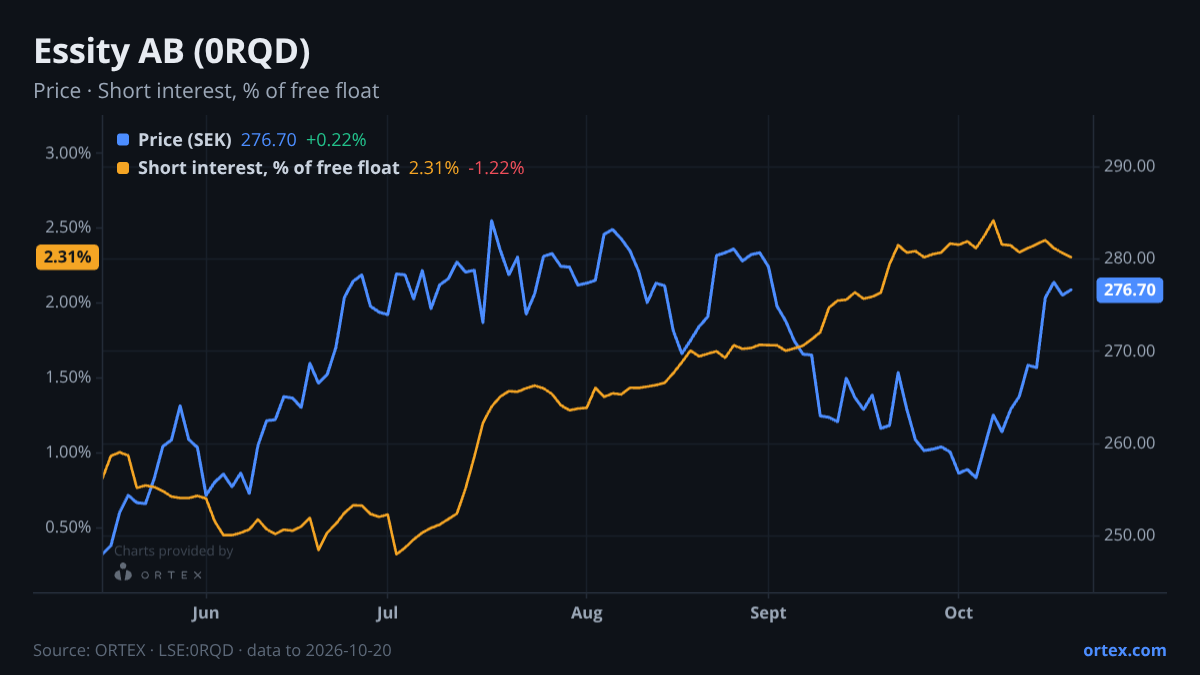Click the 250.00 right axis label
Screen dimensions: 1200x675
(1130, 535)
